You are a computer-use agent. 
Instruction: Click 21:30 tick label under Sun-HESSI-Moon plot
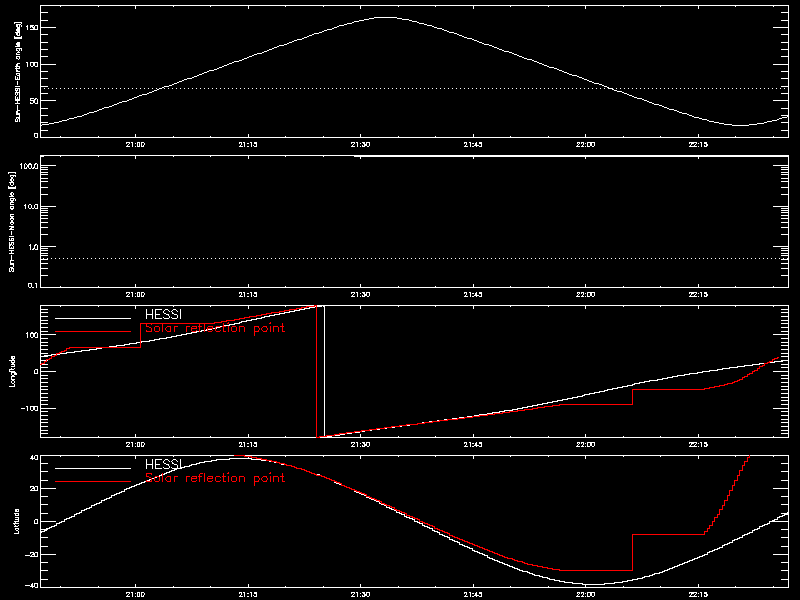click(360, 294)
